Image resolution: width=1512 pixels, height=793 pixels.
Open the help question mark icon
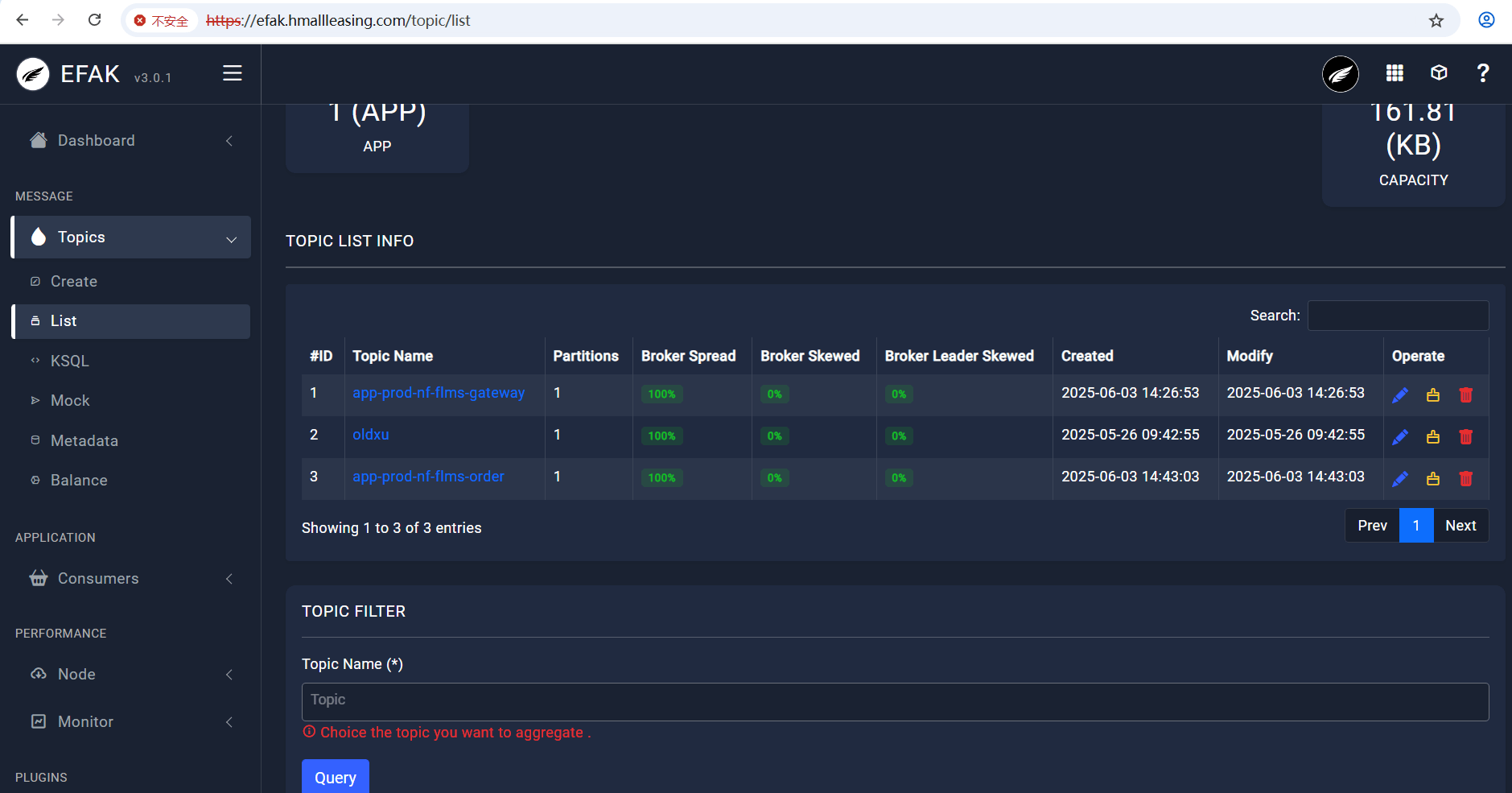pos(1482,73)
